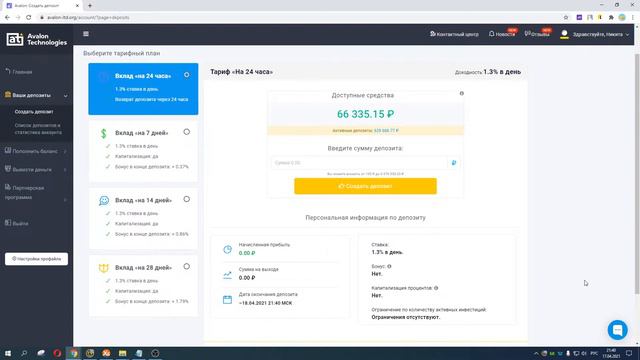Click the info icon in available funds card
Screen dimensions: 640x360
[x=462, y=93]
